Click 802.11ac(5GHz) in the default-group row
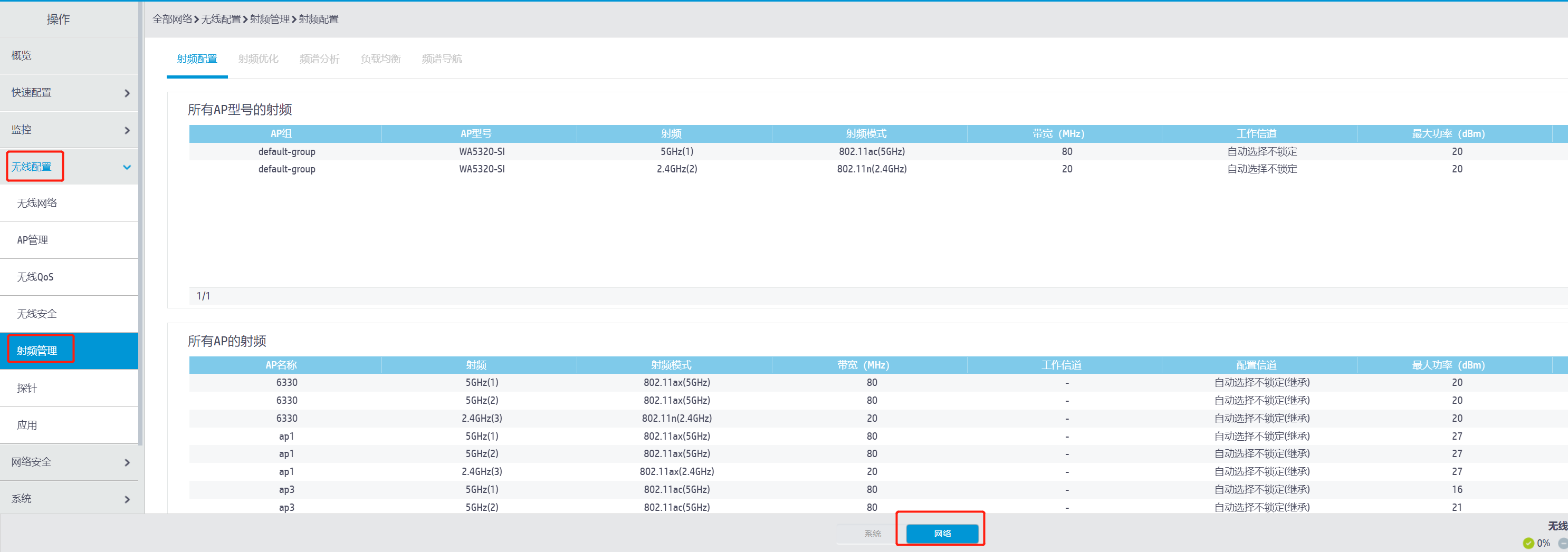The width and height of the screenshot is (1568, 552). point(872,151)
